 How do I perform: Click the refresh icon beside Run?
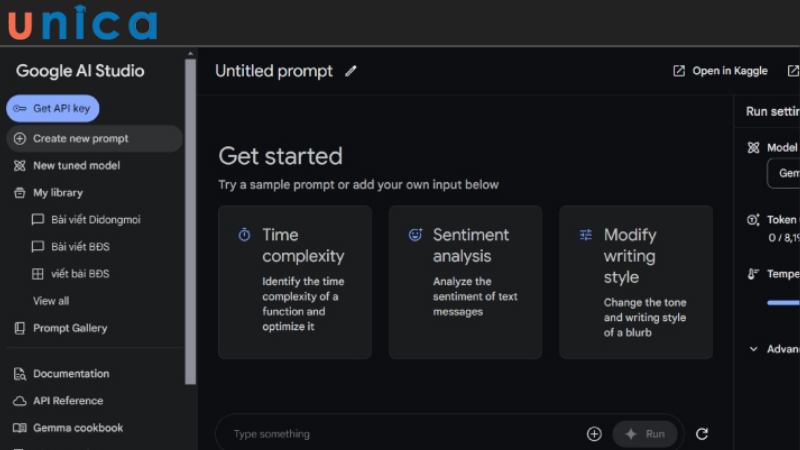point(702,434)
